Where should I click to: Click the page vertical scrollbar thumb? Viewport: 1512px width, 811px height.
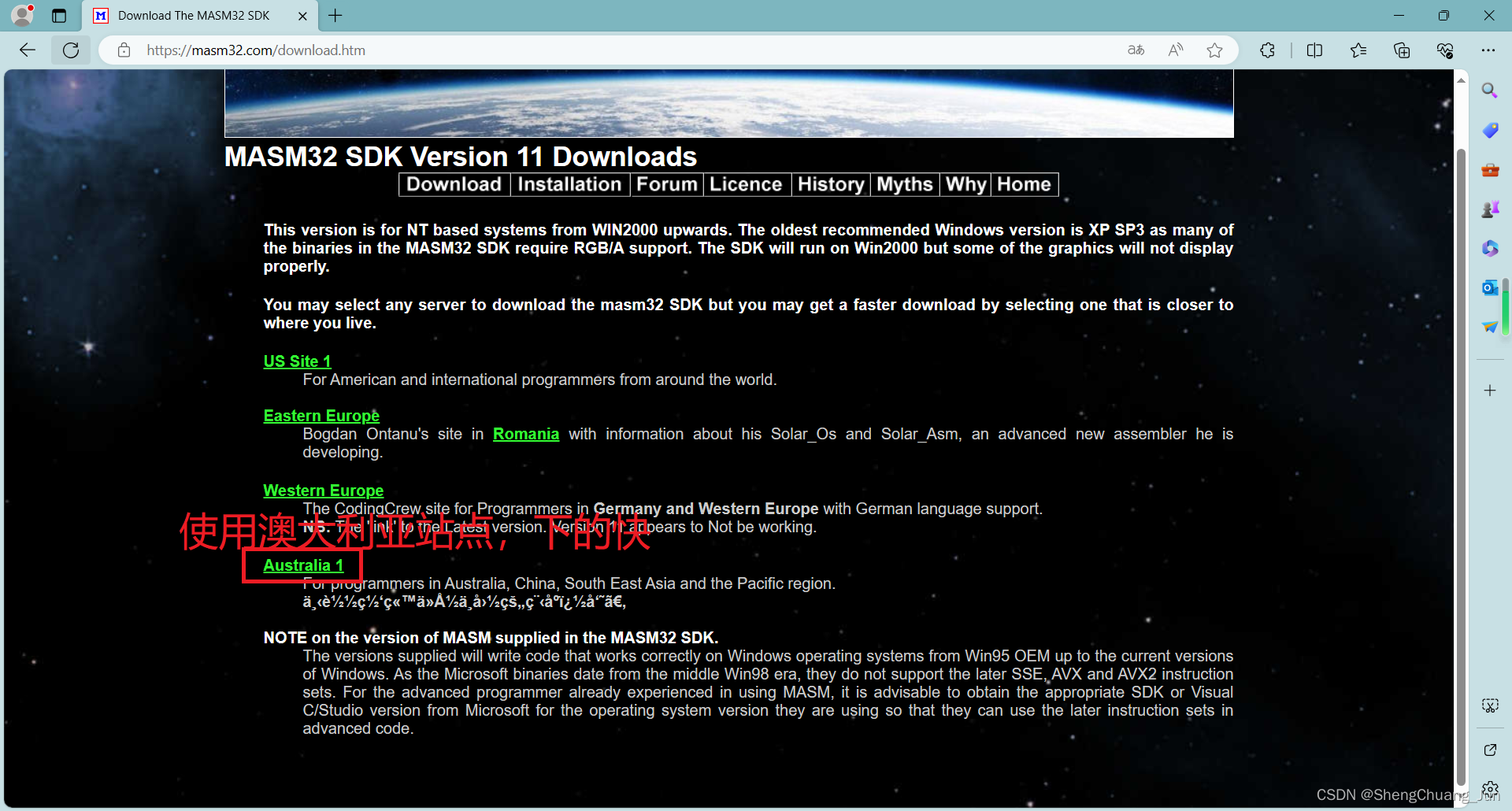click(1461, 468)
